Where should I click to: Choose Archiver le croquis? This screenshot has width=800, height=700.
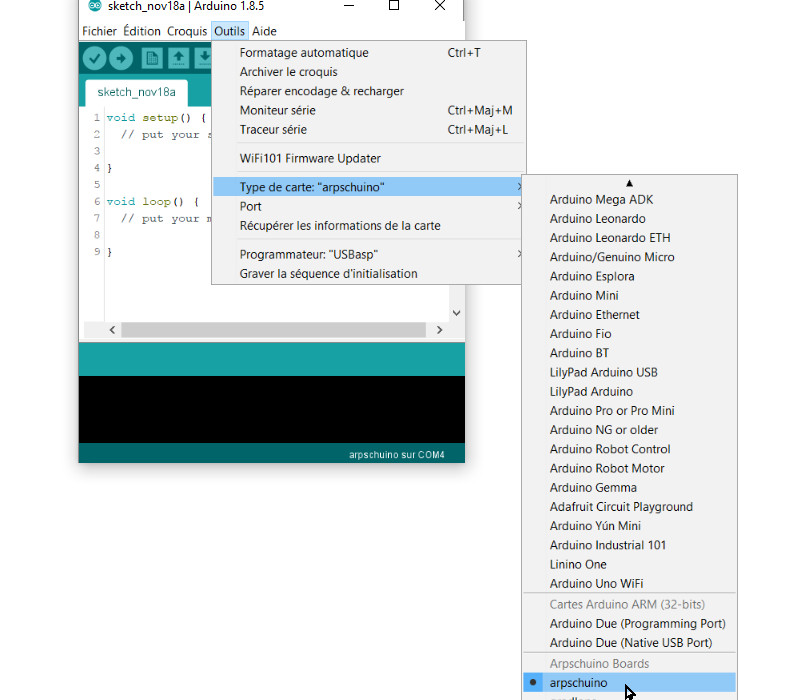[369, 72]
